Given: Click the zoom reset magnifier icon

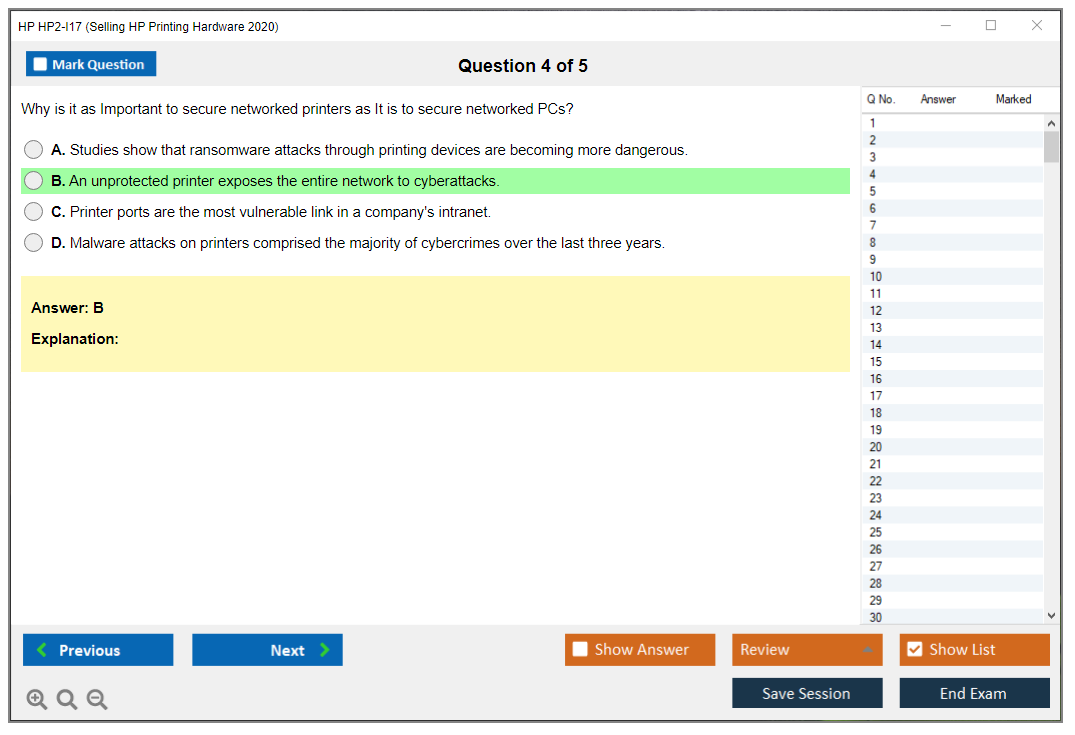Looking at the screenshot, I should (67, 700).
